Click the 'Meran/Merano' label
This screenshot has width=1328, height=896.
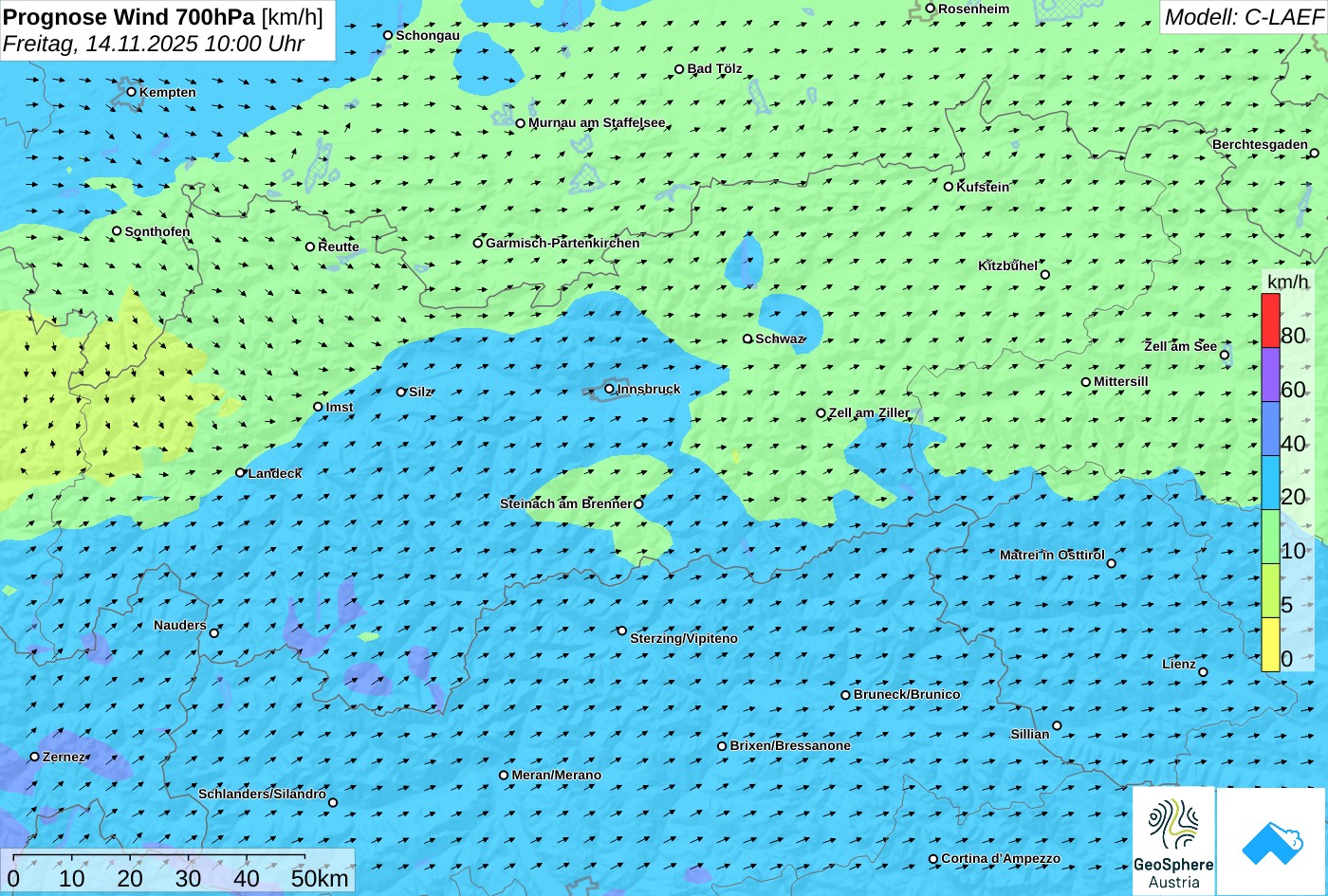pos(557,776)
